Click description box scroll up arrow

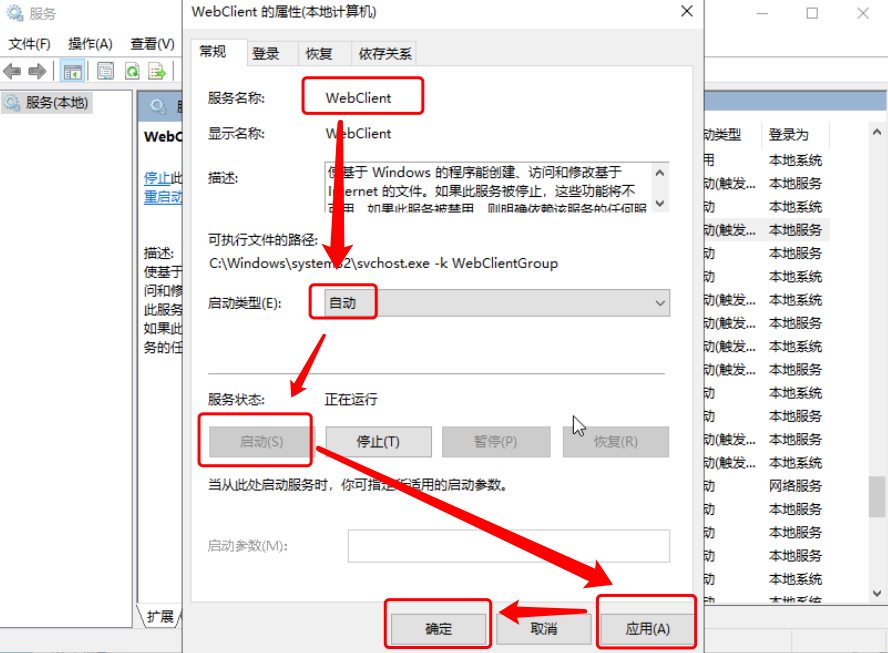tap(659, 173)
